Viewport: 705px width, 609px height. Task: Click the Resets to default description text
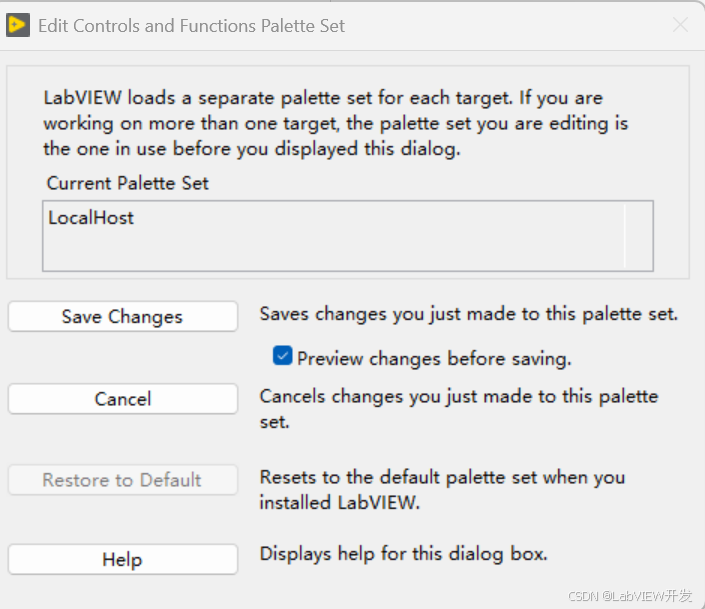[442, 489]
